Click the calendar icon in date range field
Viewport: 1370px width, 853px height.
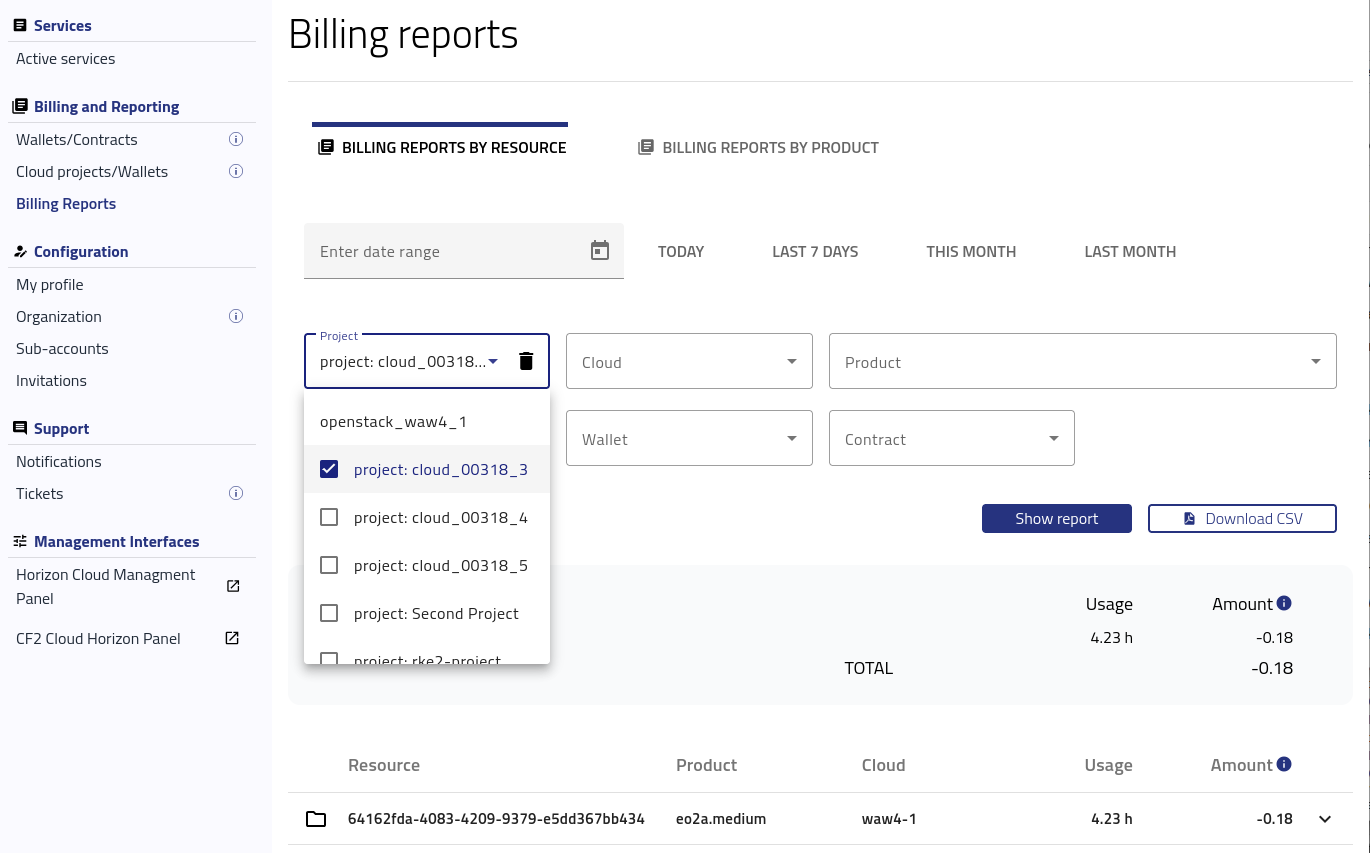[600, 251]
